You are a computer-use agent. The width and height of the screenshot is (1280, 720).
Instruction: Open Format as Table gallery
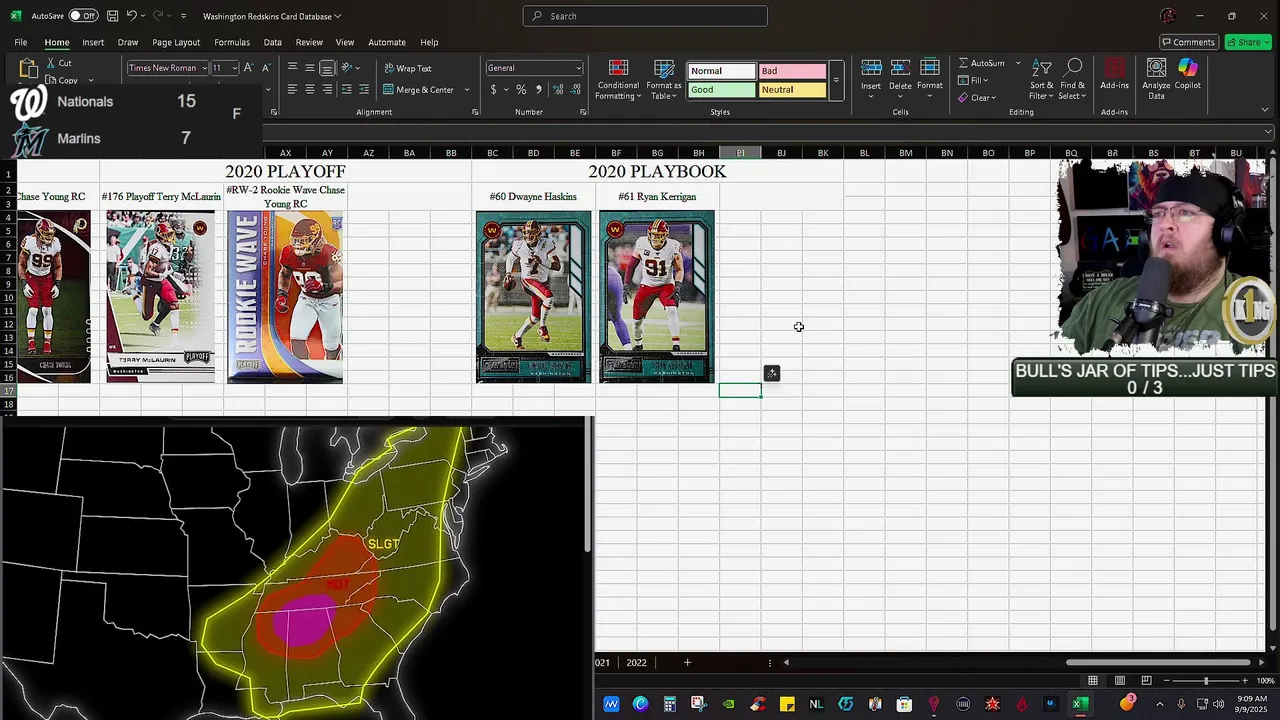pos(664,79)
